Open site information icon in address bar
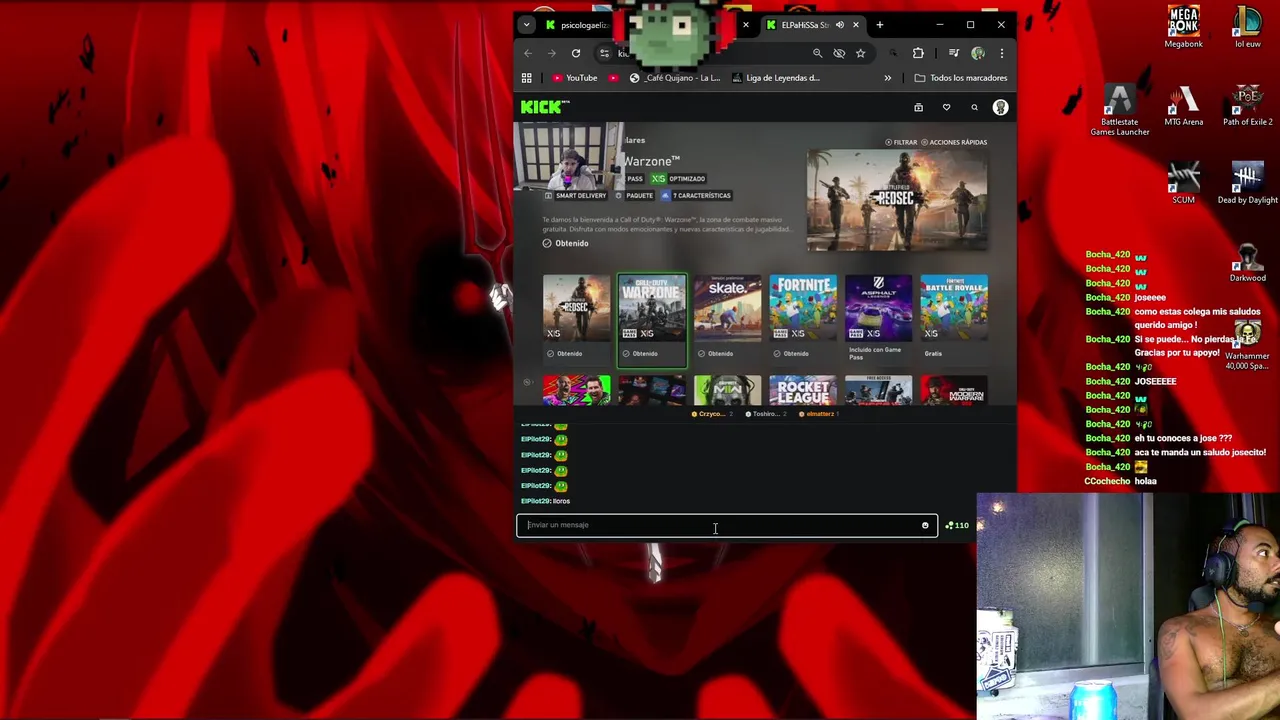The width and height of the screenshot is (1280, 720). [x=604, y=53]
